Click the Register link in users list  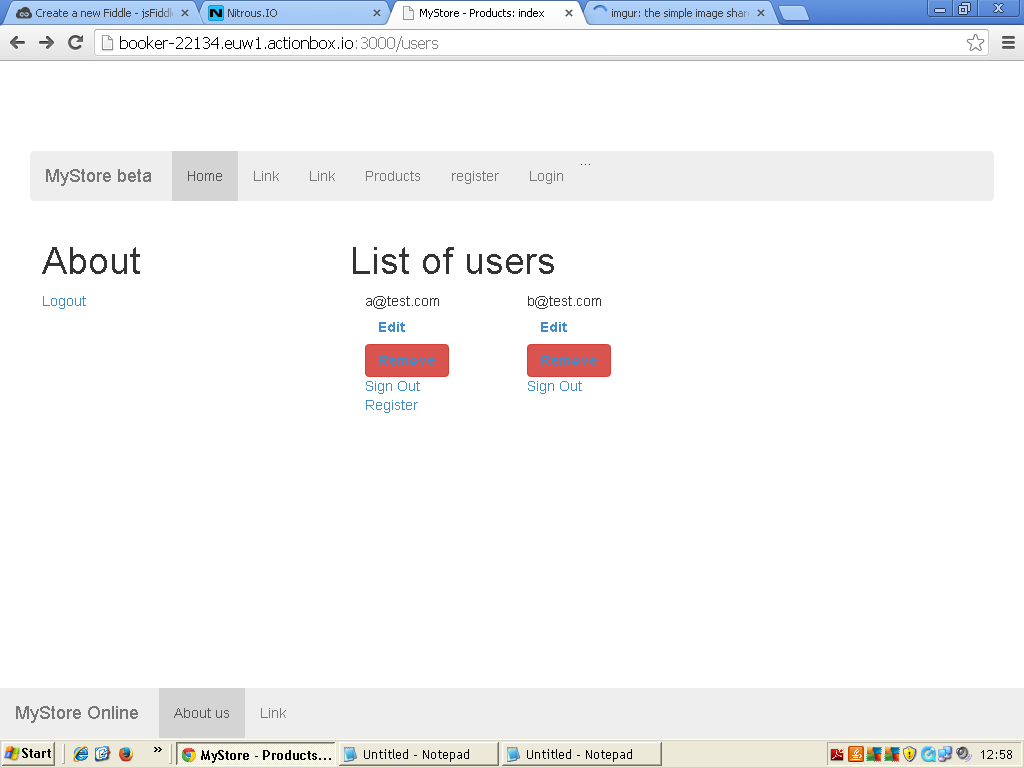click(x=391, y=405)
